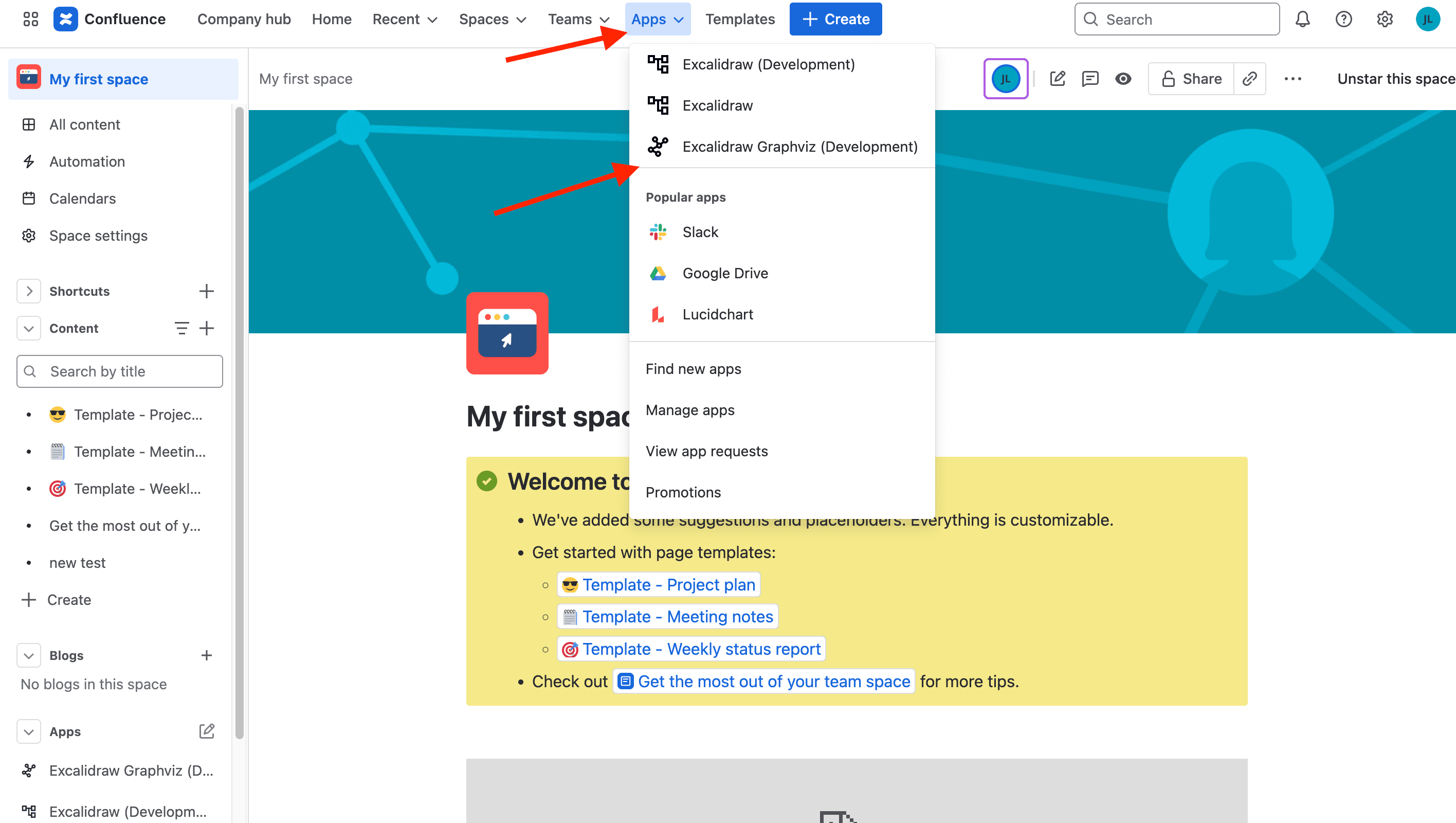Image resolution: width=1456 pixels, height=823 pixels.
Task: Collapse the Blogs section chevron
Action: pos(29,656)
